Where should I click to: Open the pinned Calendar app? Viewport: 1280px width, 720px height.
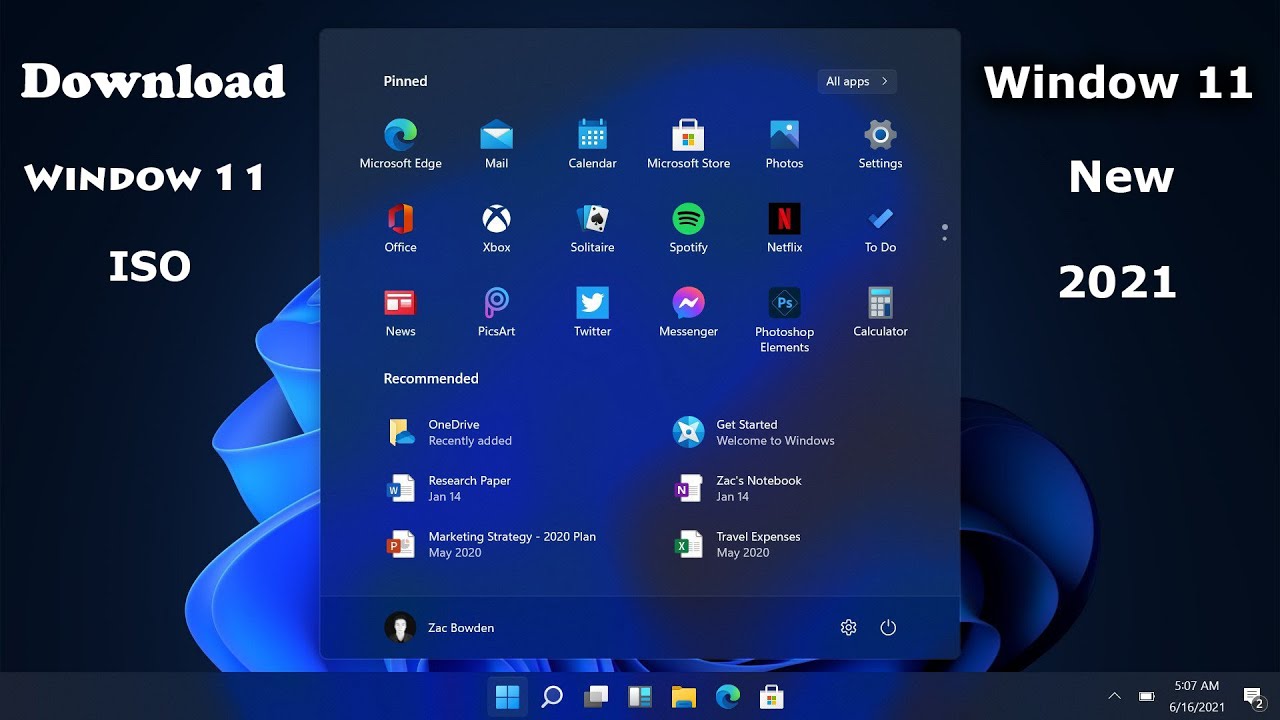tap(592, 144)
